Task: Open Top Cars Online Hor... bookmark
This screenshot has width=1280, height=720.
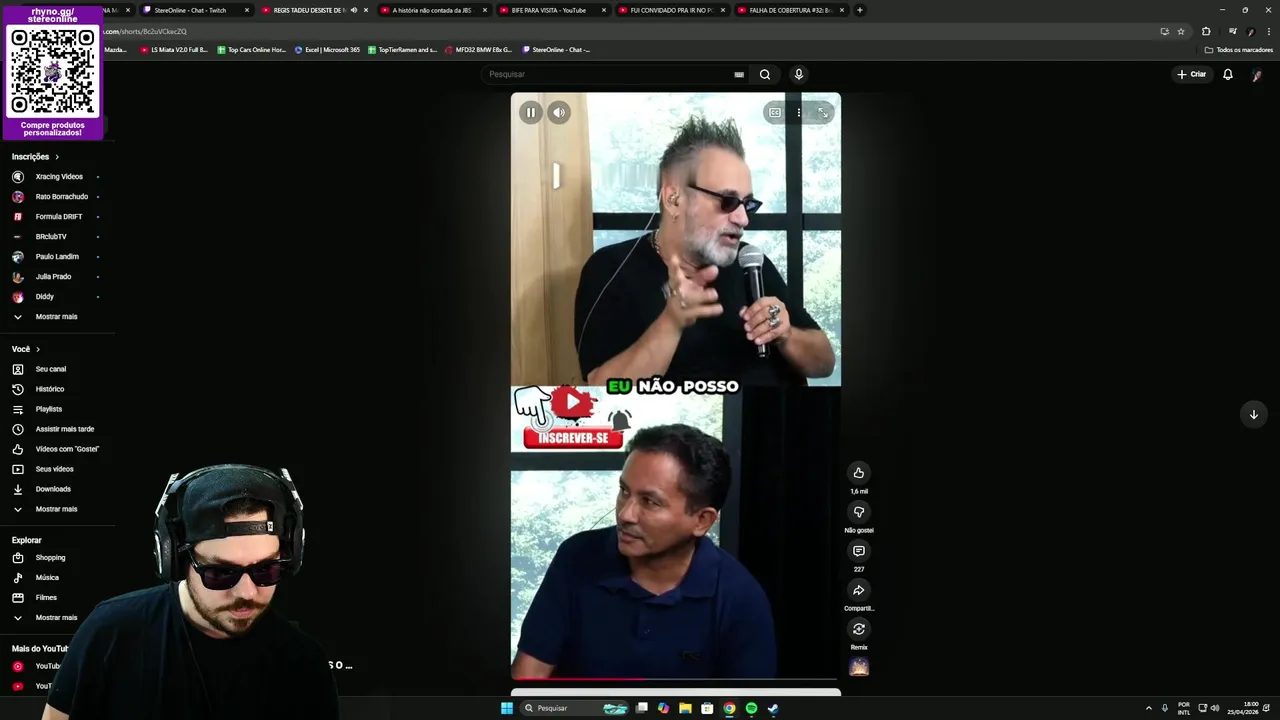Action: (x=252, y=50)
